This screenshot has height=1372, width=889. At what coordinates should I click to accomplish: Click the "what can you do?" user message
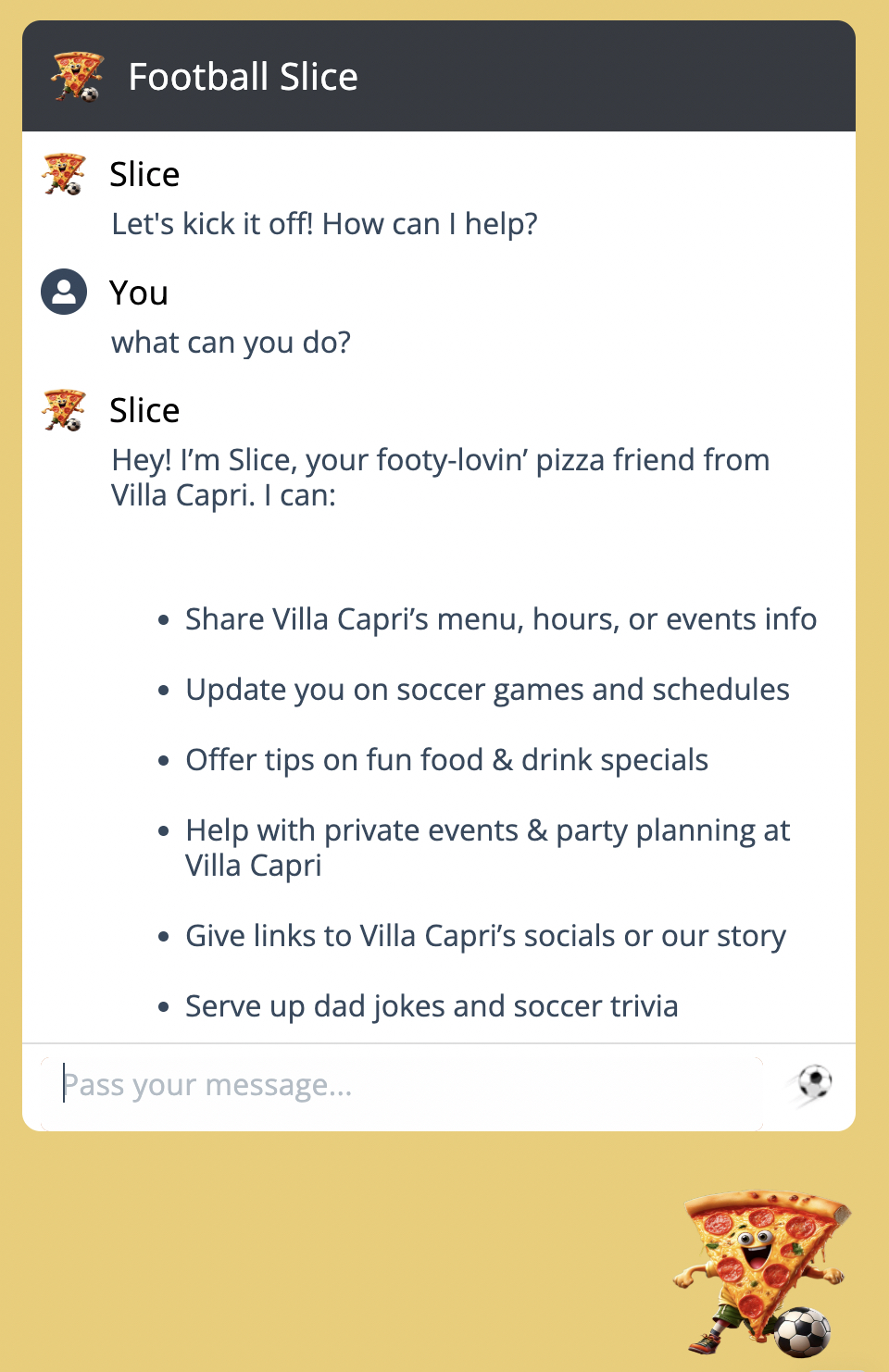tap(231, 343)
